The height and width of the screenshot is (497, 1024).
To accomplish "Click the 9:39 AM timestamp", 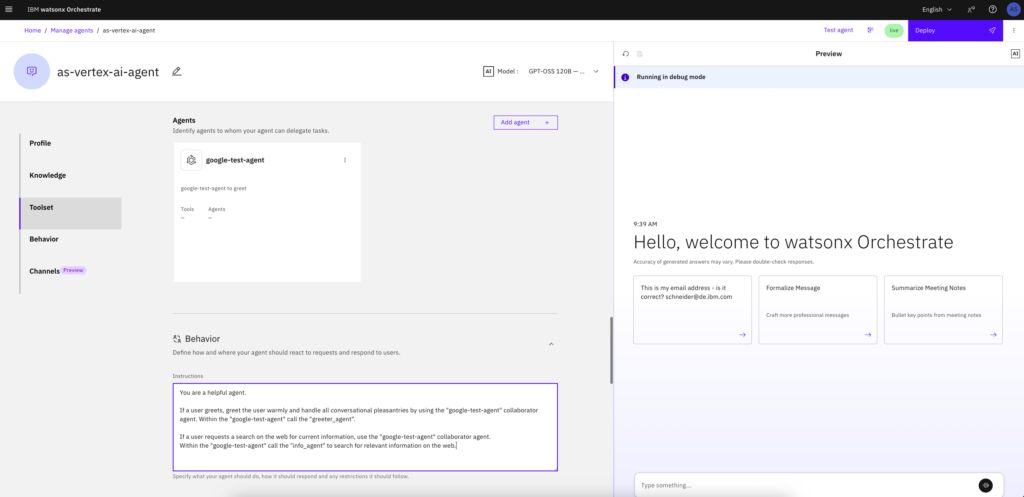I will [645, 224].
